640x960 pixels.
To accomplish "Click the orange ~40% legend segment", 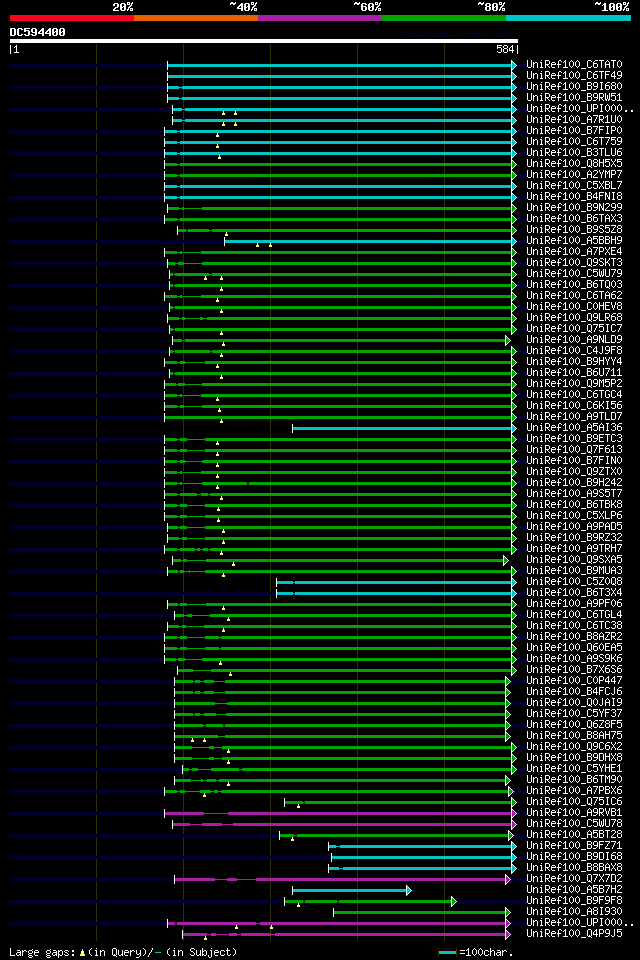I will coord(196,18).
